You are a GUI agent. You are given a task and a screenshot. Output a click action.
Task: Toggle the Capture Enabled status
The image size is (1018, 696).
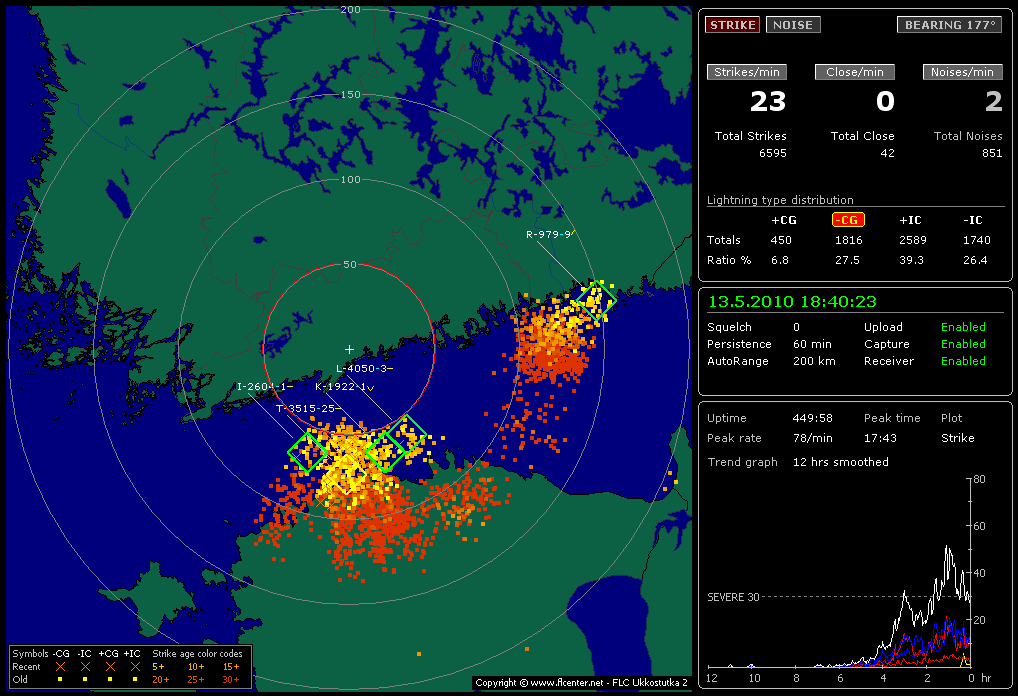tap(963, 344)
